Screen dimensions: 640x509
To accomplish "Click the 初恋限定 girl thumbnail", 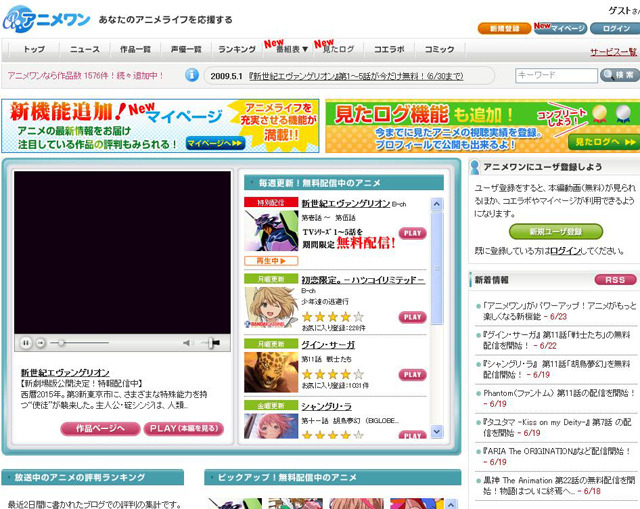I will (271, 307).
